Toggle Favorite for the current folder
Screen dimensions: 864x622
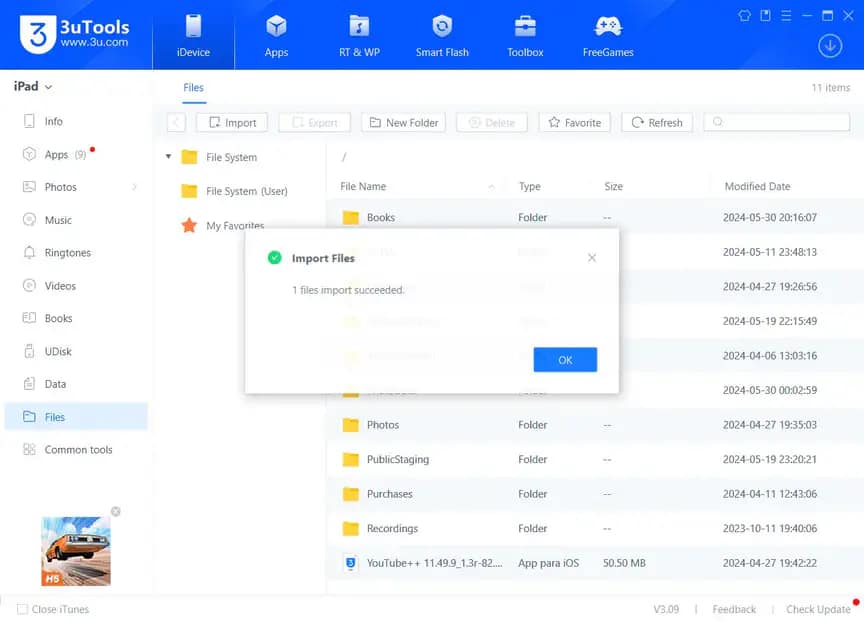click(573, 122)
